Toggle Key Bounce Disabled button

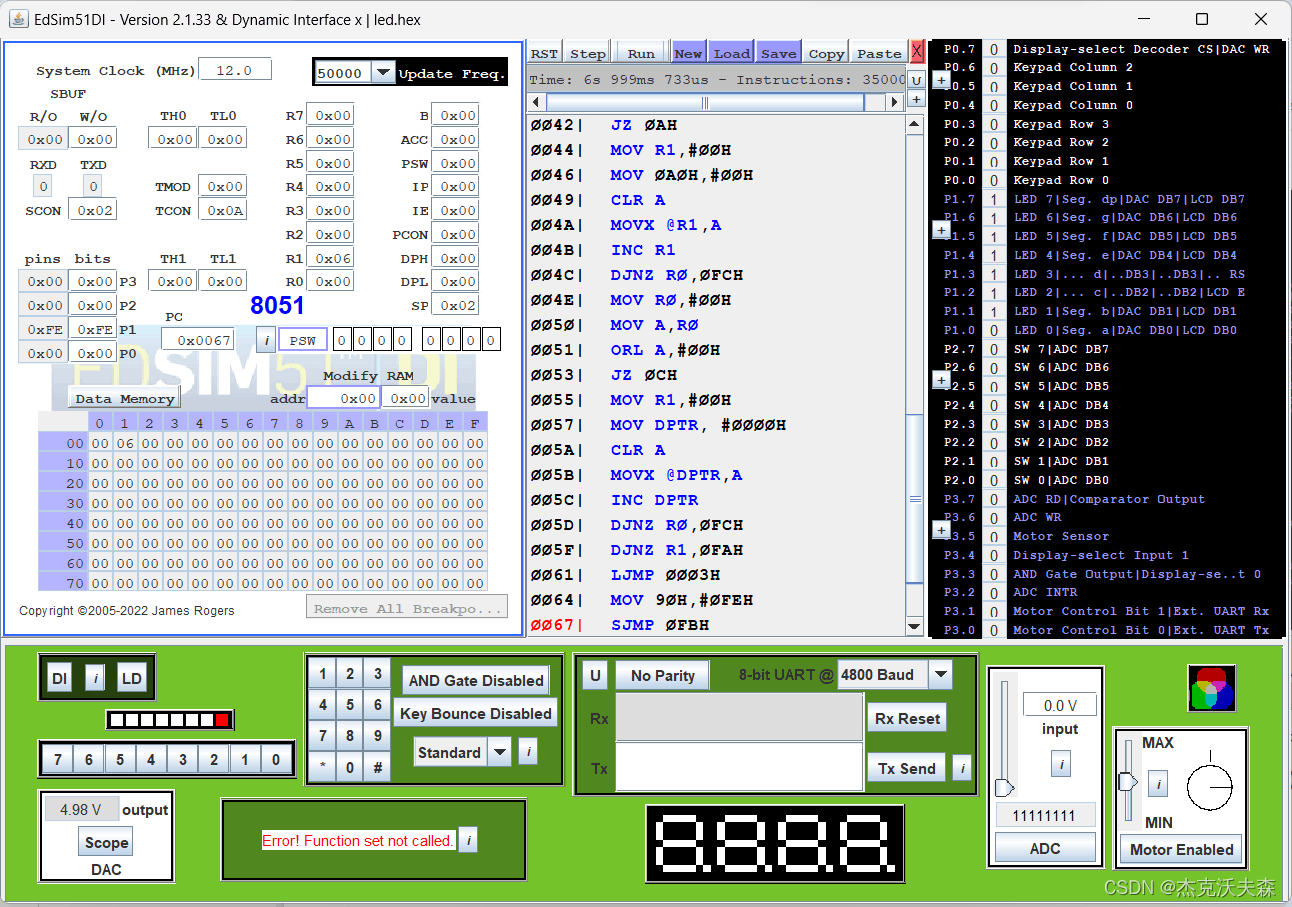pos(476,713)
